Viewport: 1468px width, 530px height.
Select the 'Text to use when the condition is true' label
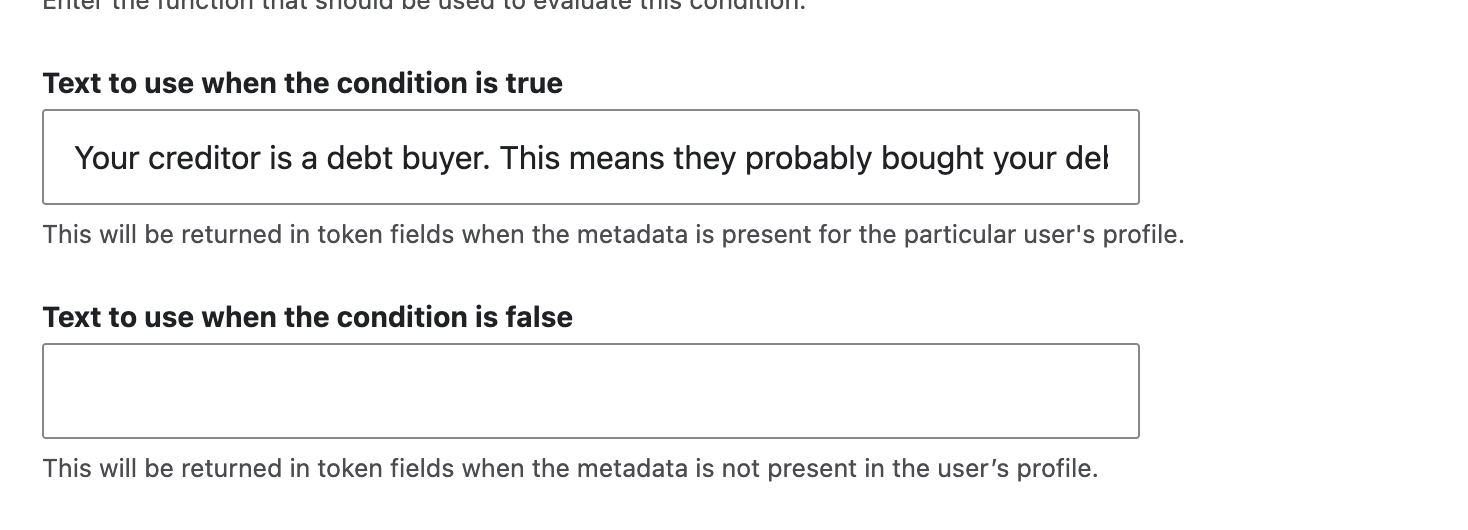pos(302,83)
